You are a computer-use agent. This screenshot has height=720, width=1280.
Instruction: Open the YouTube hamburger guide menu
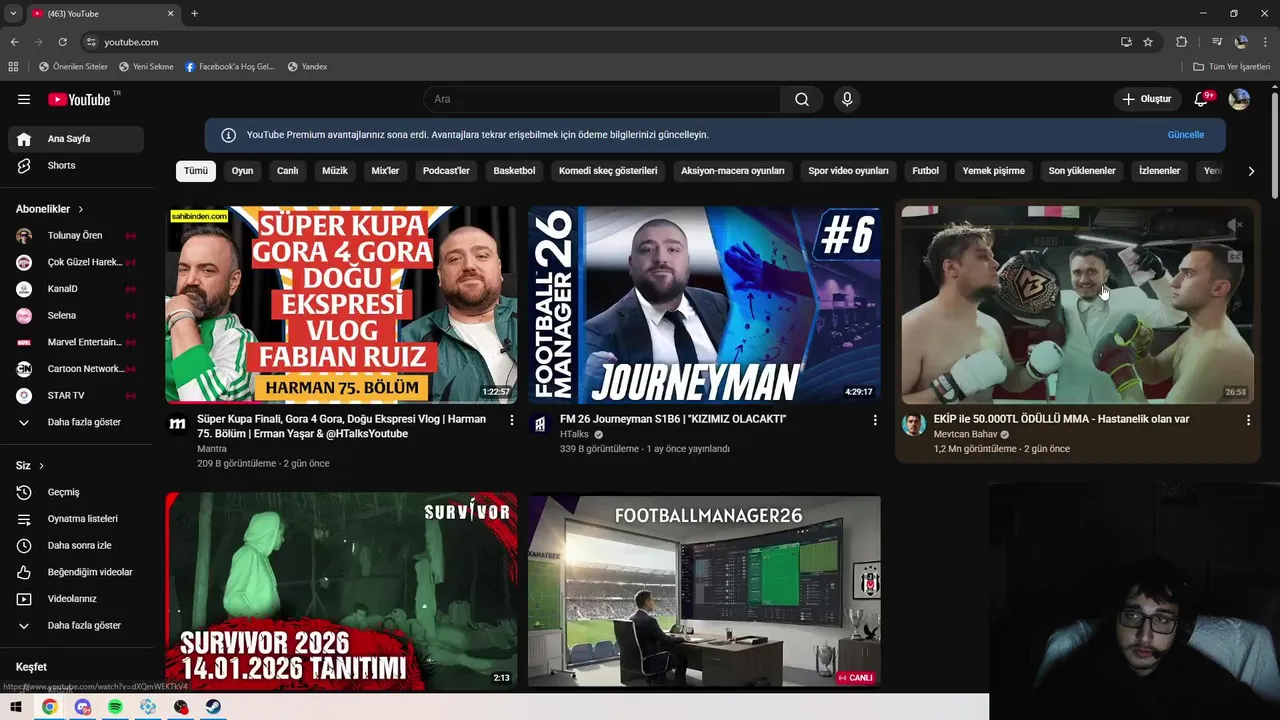(x=24, y=99)
